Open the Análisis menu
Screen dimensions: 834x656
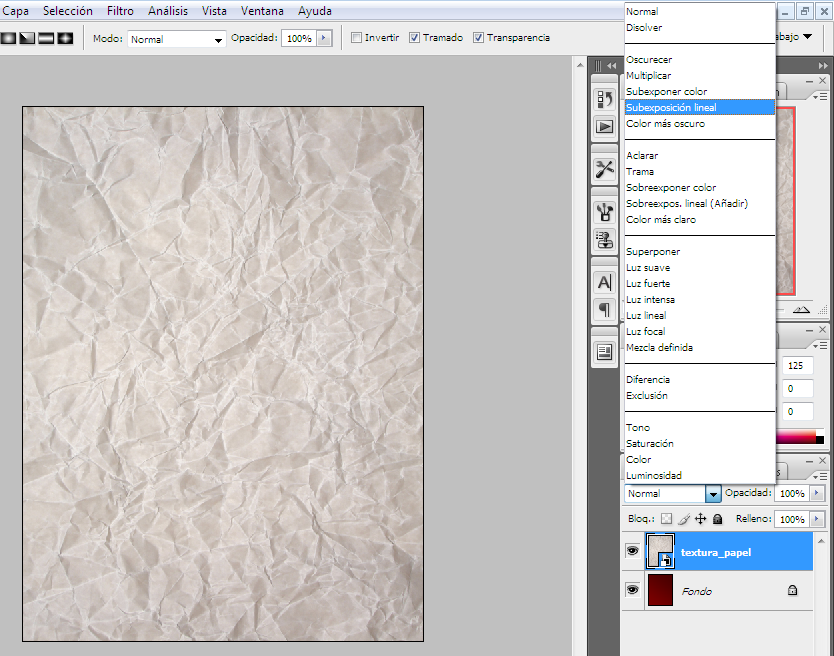[x=168, y=11]
